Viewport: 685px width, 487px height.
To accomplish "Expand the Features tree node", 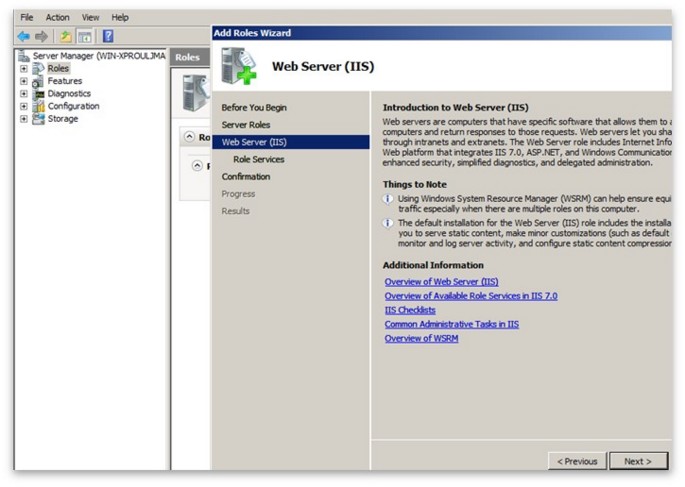I will (24, 81).
